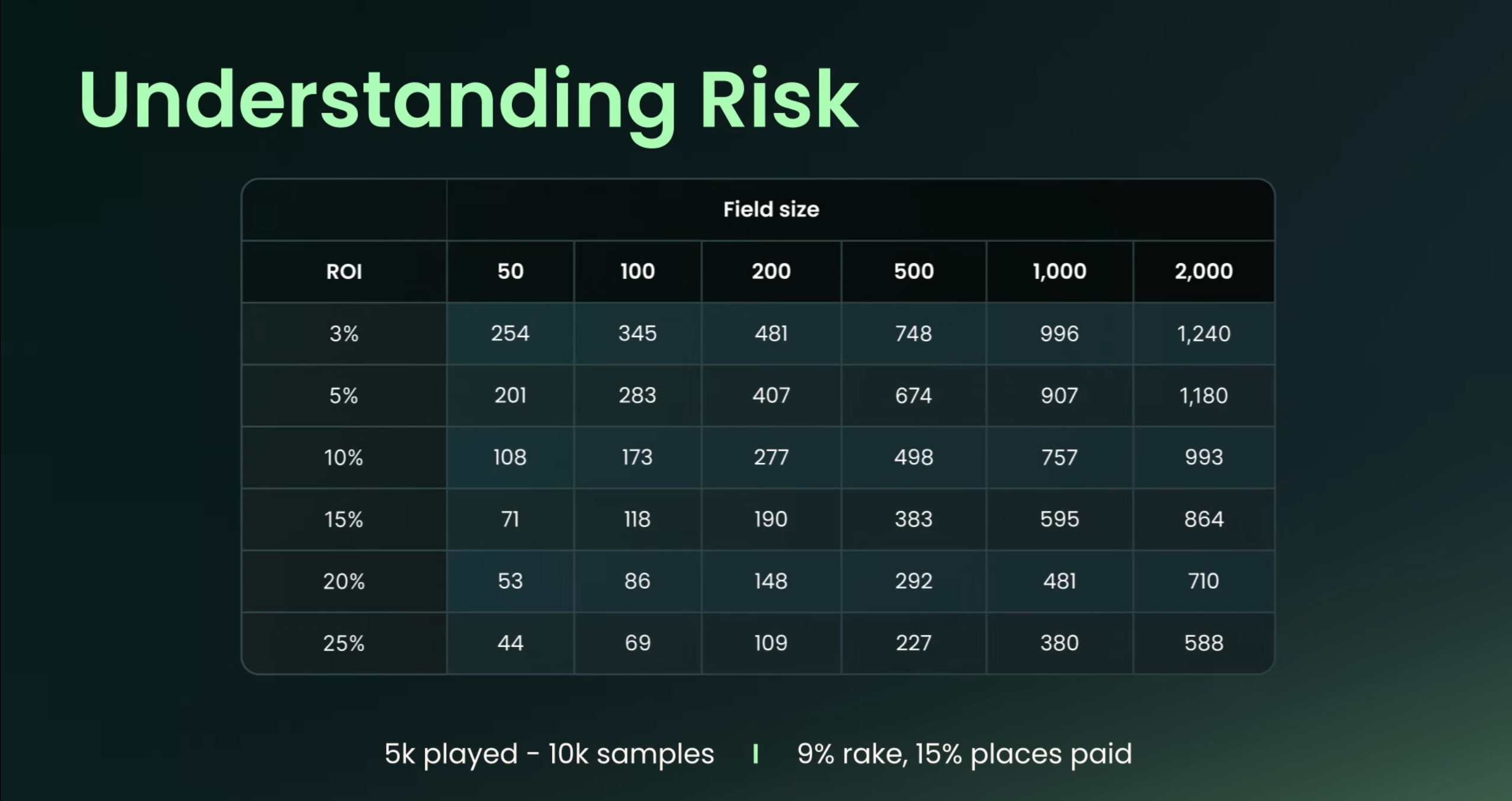Select the cell containing 674
This screenshot has height=801, width=1512.
tap(914, 396)
